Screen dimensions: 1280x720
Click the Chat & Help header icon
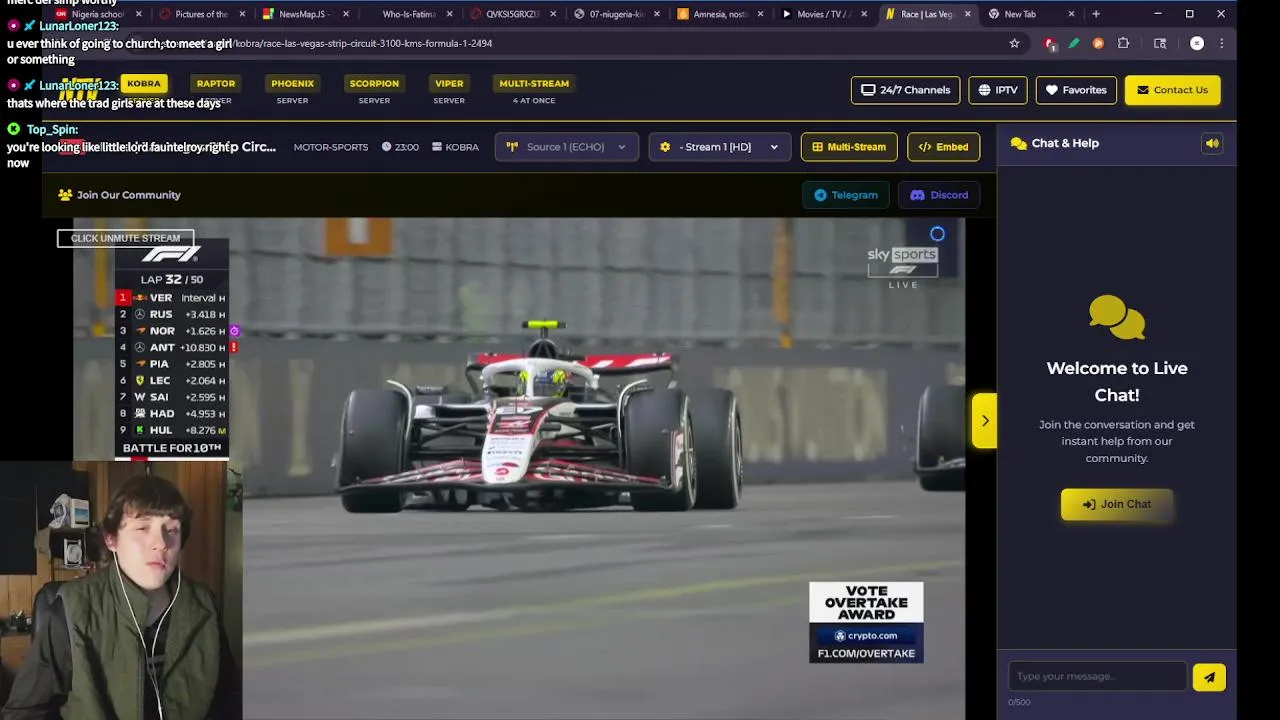(1019, 143)
